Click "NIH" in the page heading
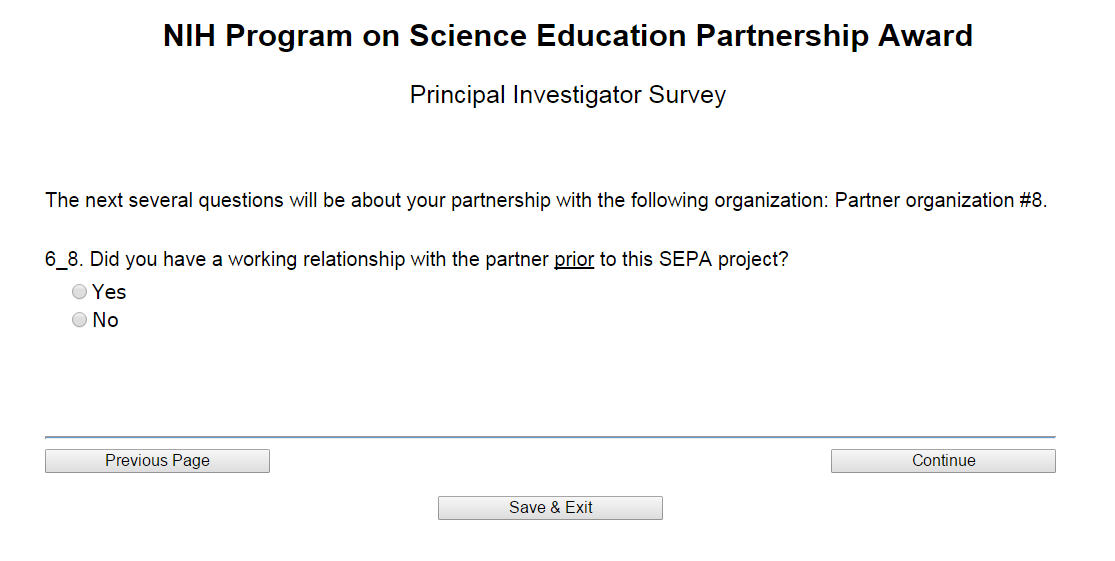The height and width of the screenshot is (561, 1115). [x=190, y=37]
